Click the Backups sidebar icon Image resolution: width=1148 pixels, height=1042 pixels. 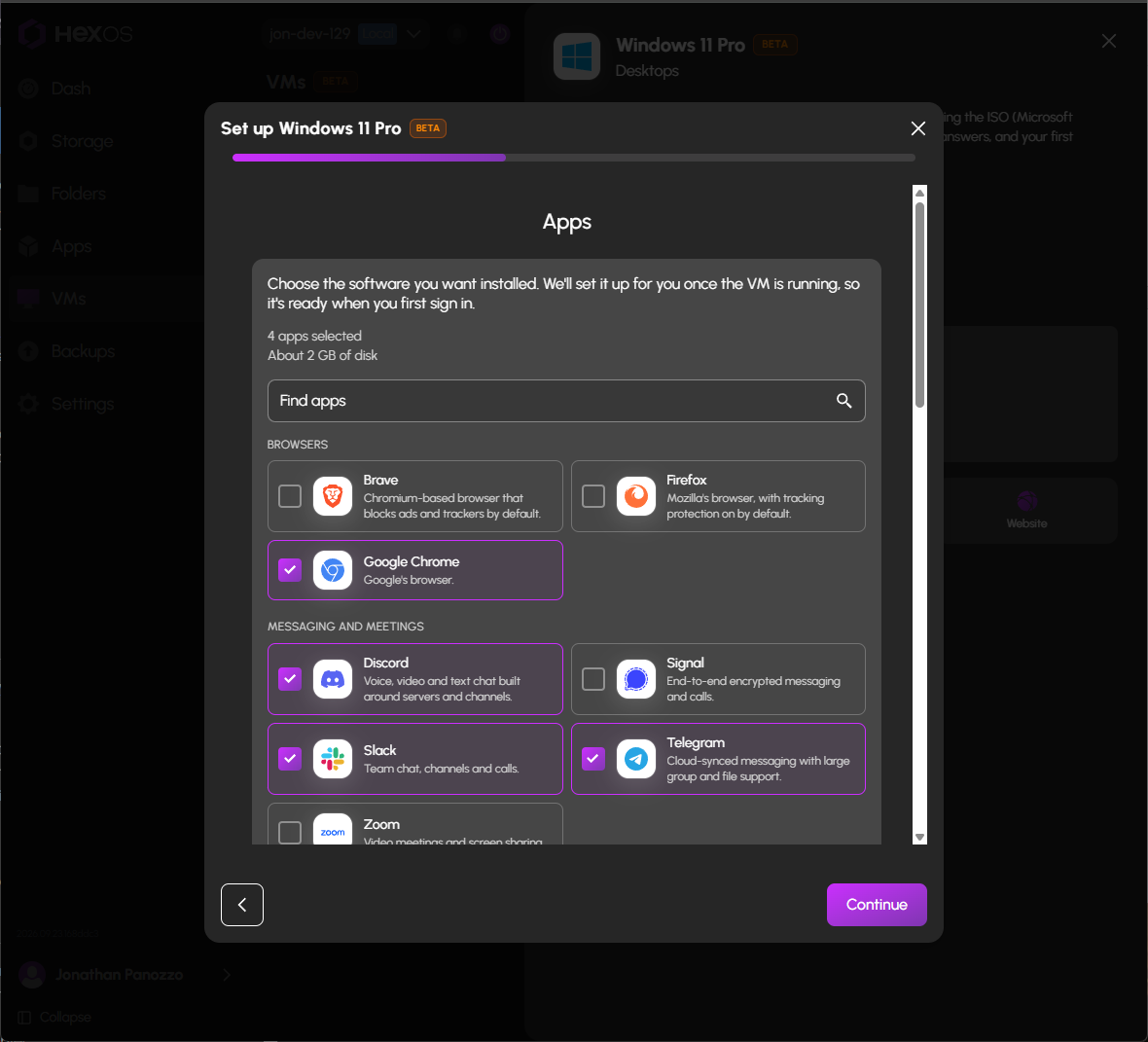tap(28, 351)
